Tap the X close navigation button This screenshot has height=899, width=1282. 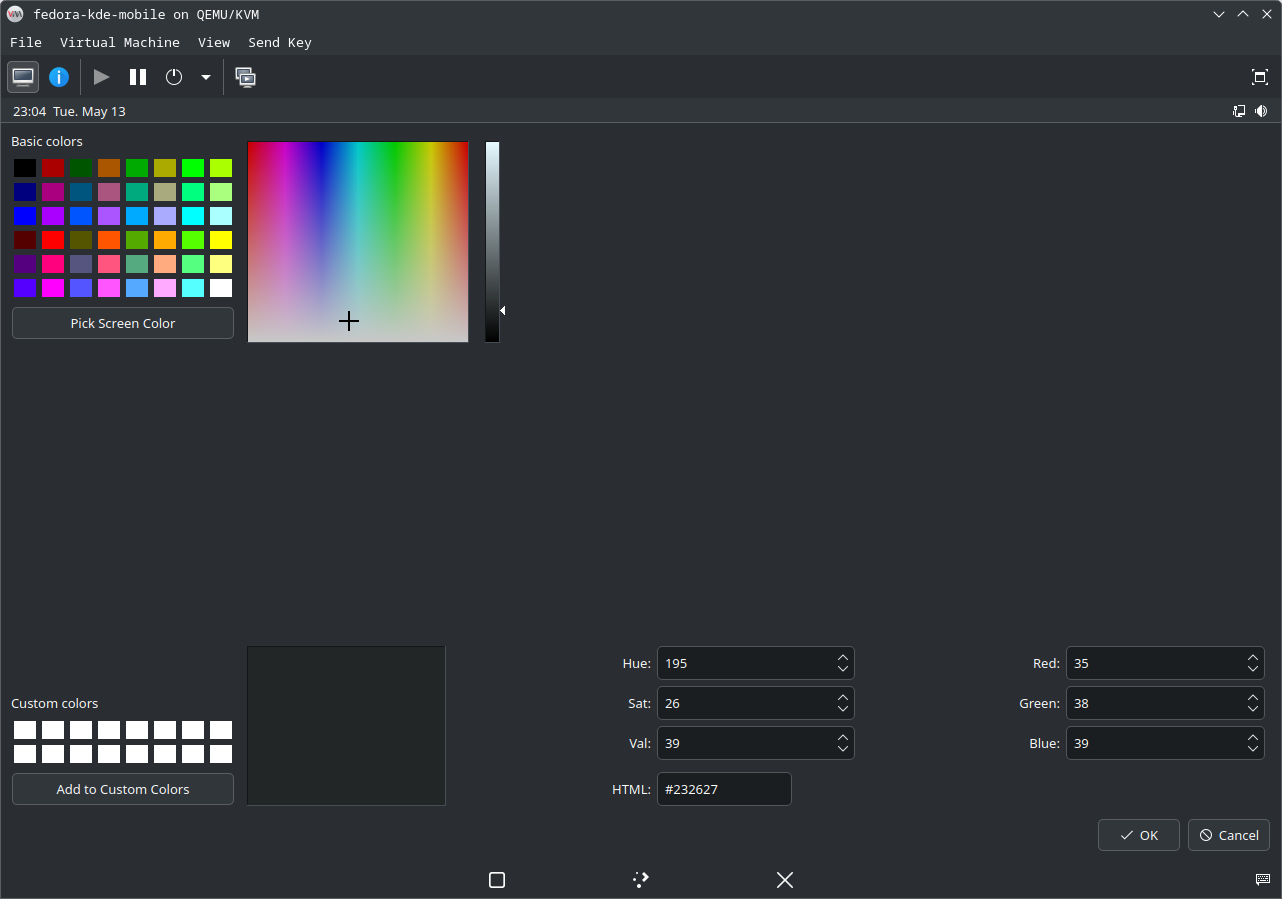click(x=785, y=880)
